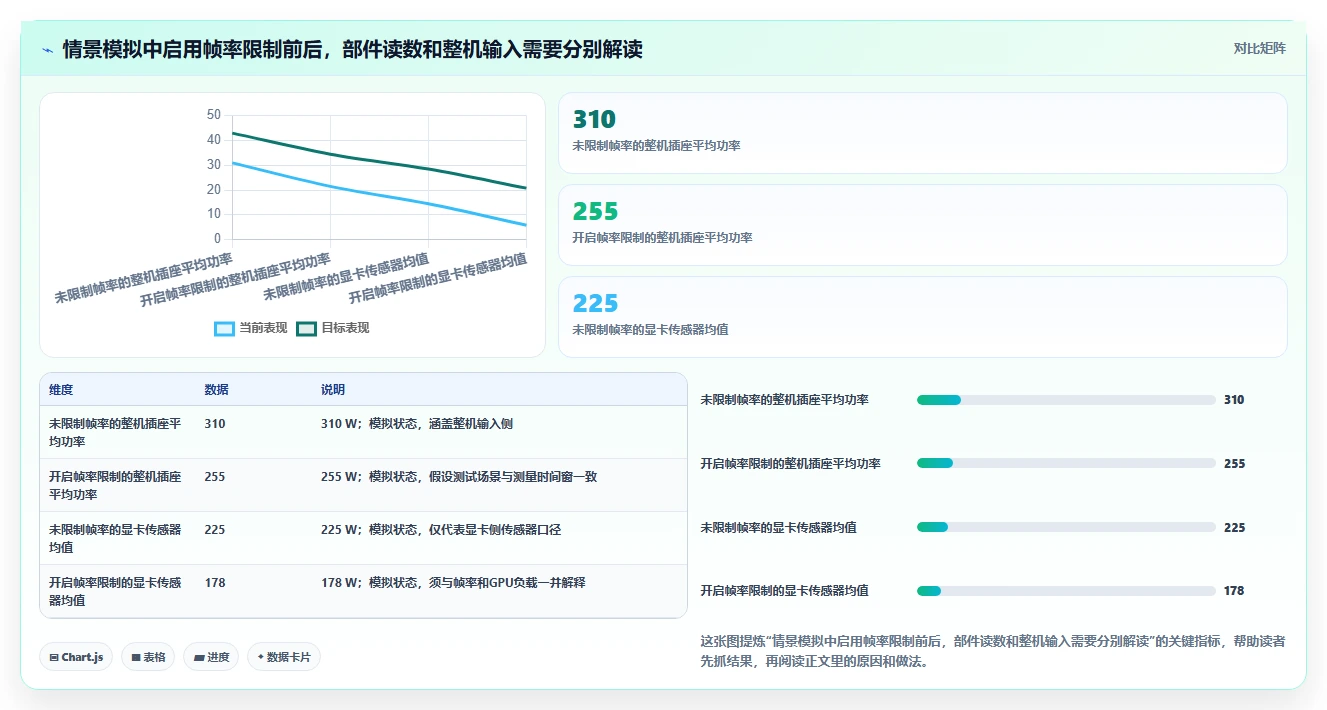Click the 310 metric card value
1327x710 pixels.
[x=594, y=120]
